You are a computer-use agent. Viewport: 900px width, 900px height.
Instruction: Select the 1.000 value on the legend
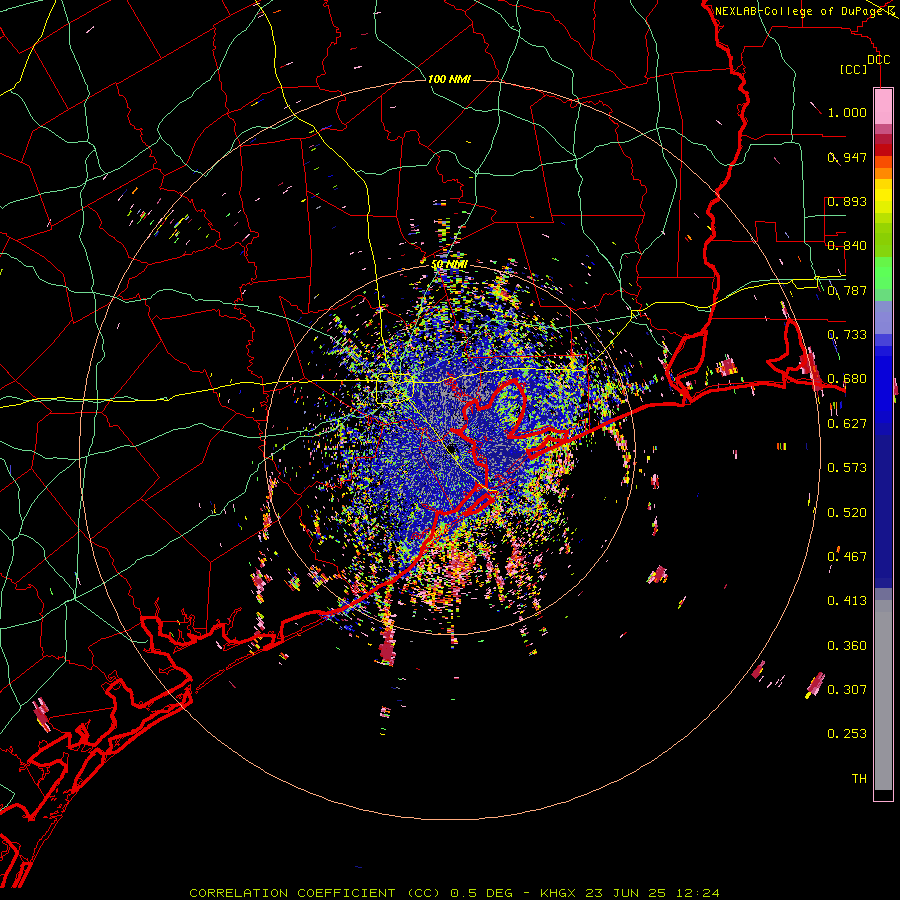point(847,112)
